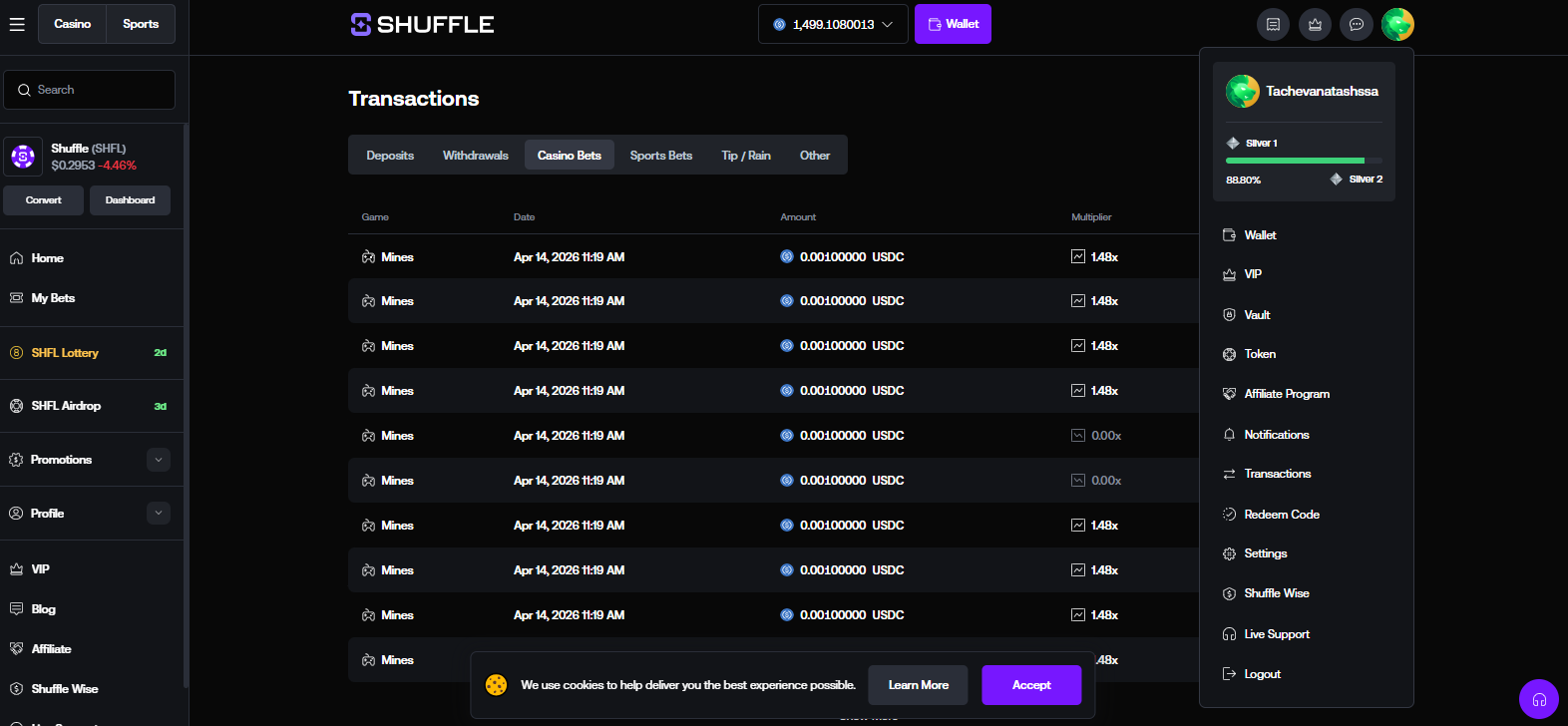This screenshot has height=726, width=1568.
Task: Click the sidebar vertical scrollbar
Action: tap(186, 406)
